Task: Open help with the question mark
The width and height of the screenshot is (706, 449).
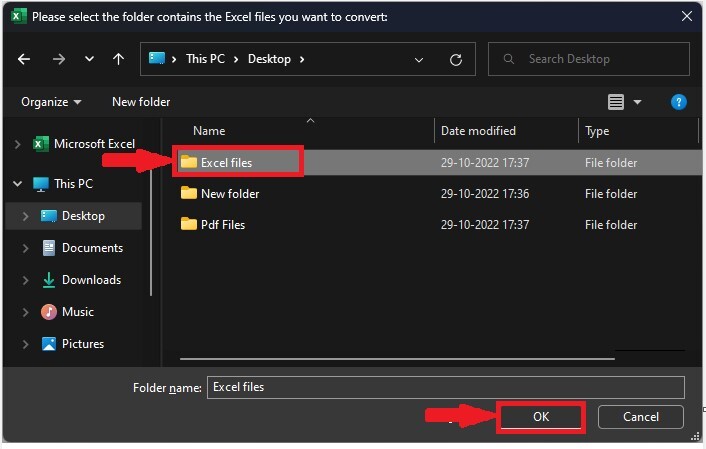Action: click(x=678, y=102)
